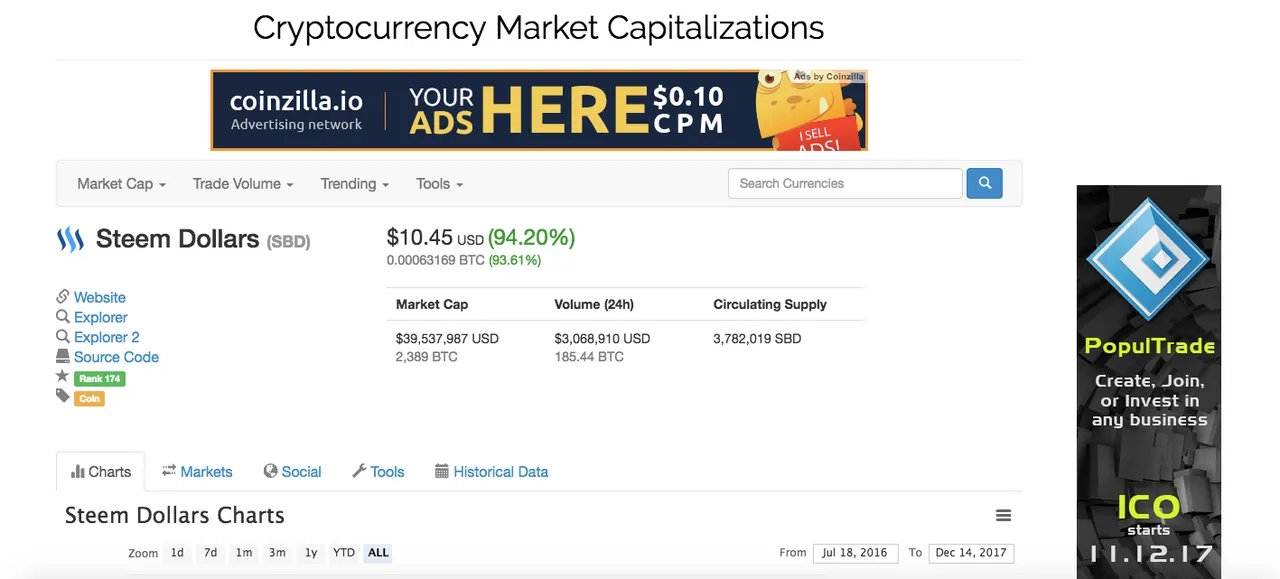Click the PopulTrade ICO side advertisement
The image size is (1280, 579).
1149,382
